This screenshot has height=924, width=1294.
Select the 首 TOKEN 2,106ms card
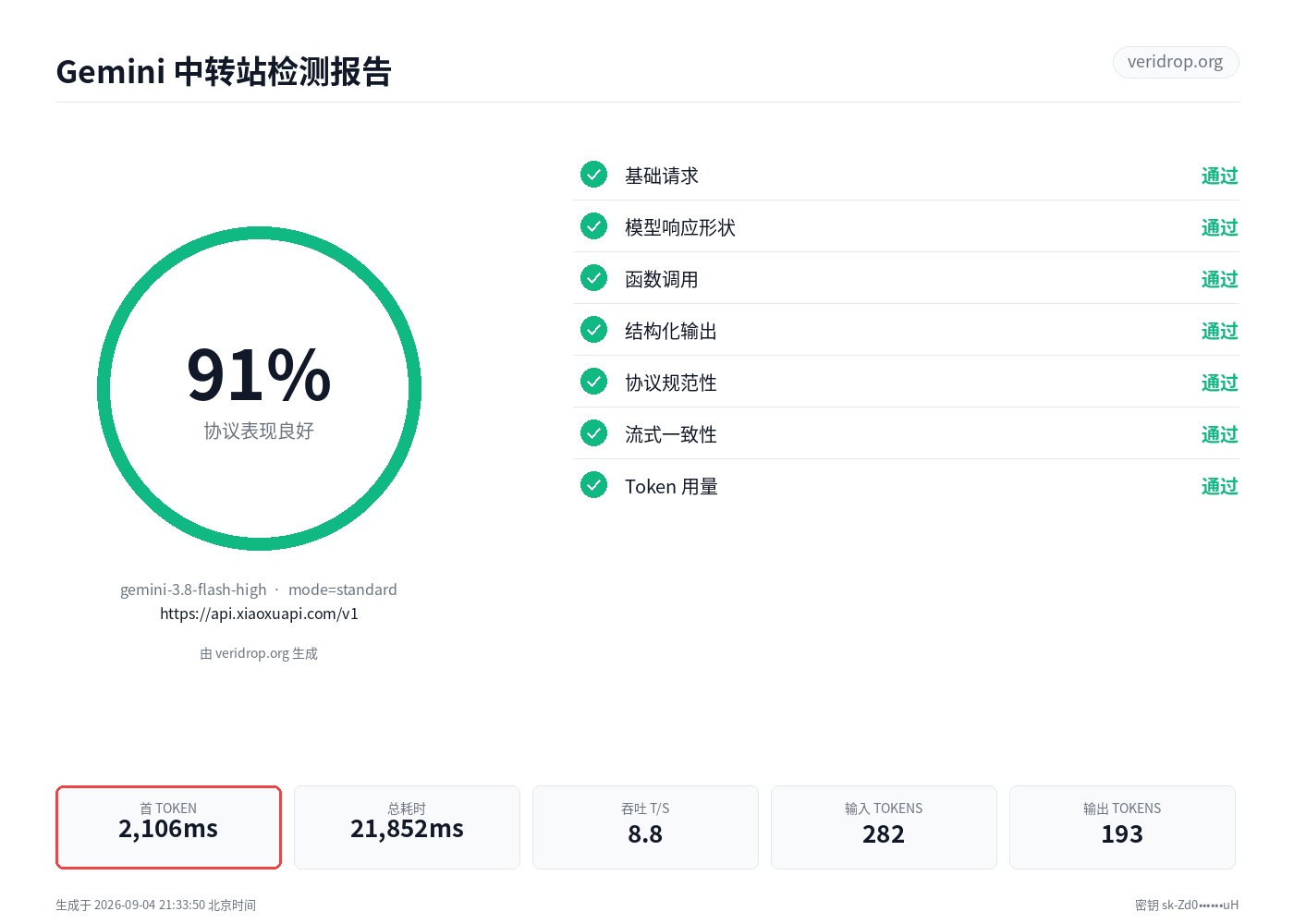(168, 827)
